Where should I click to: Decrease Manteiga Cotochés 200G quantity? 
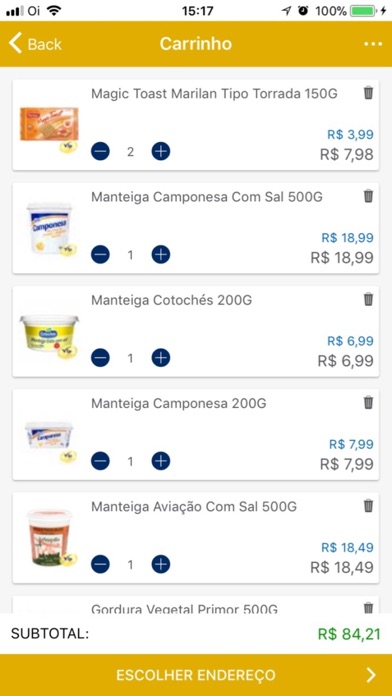pos(100,358)
